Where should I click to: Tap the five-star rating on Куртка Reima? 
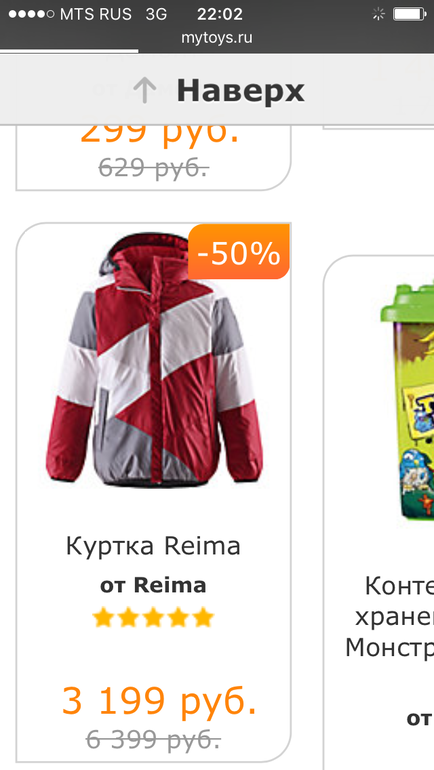click(x=153, y=617)
